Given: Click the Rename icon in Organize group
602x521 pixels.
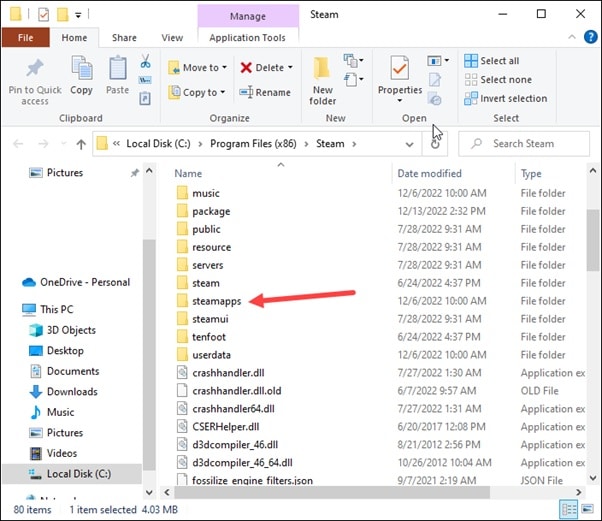Looking at the screenshot, I should 265,92.
